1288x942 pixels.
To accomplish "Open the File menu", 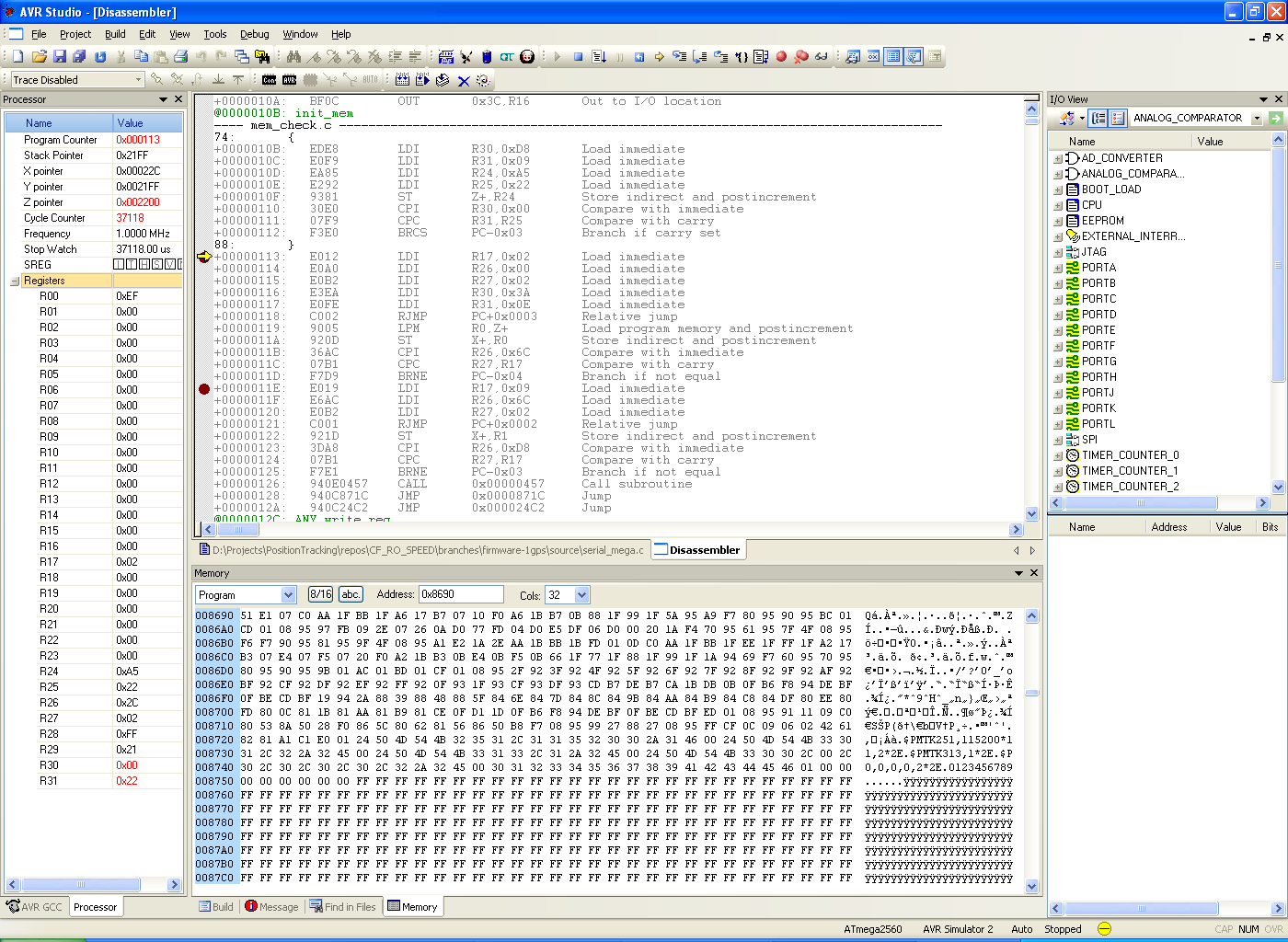I will [x=39, y=34].
